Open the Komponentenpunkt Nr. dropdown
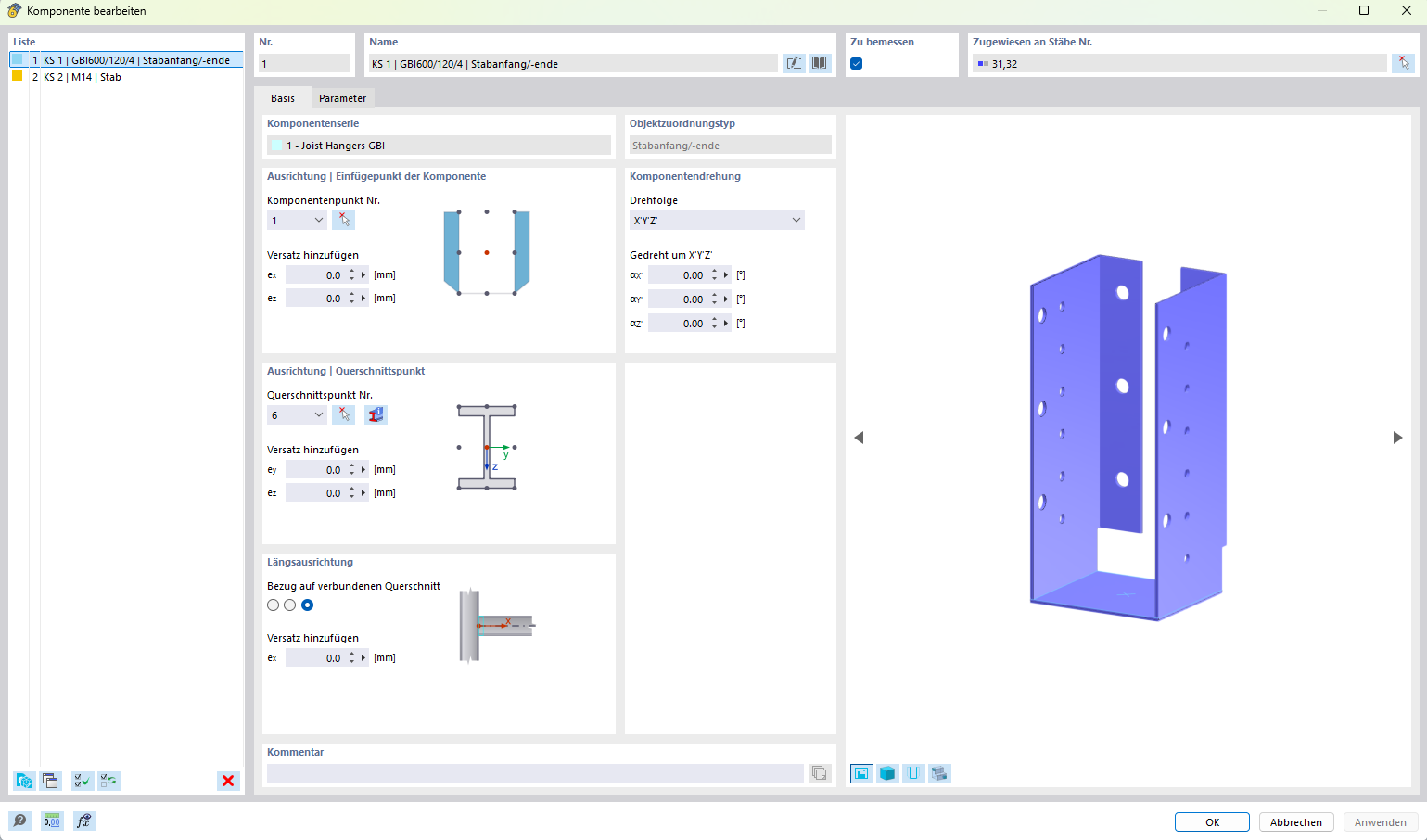This screenshot has width=1427, height=840. pos(318,221)
